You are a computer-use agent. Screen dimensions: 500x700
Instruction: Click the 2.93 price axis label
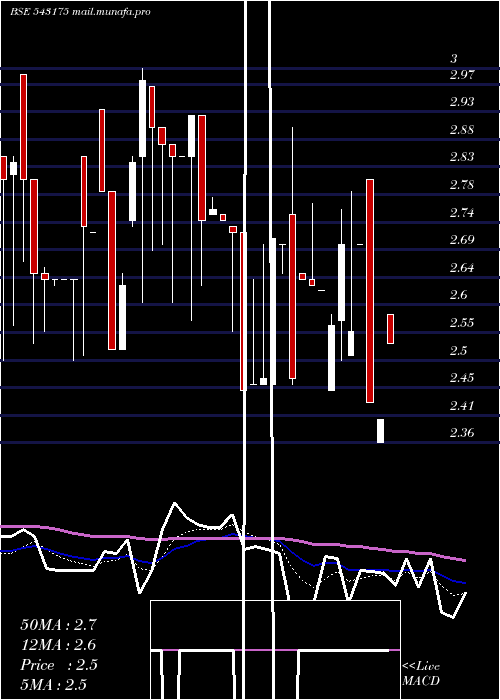coord(462,102)
